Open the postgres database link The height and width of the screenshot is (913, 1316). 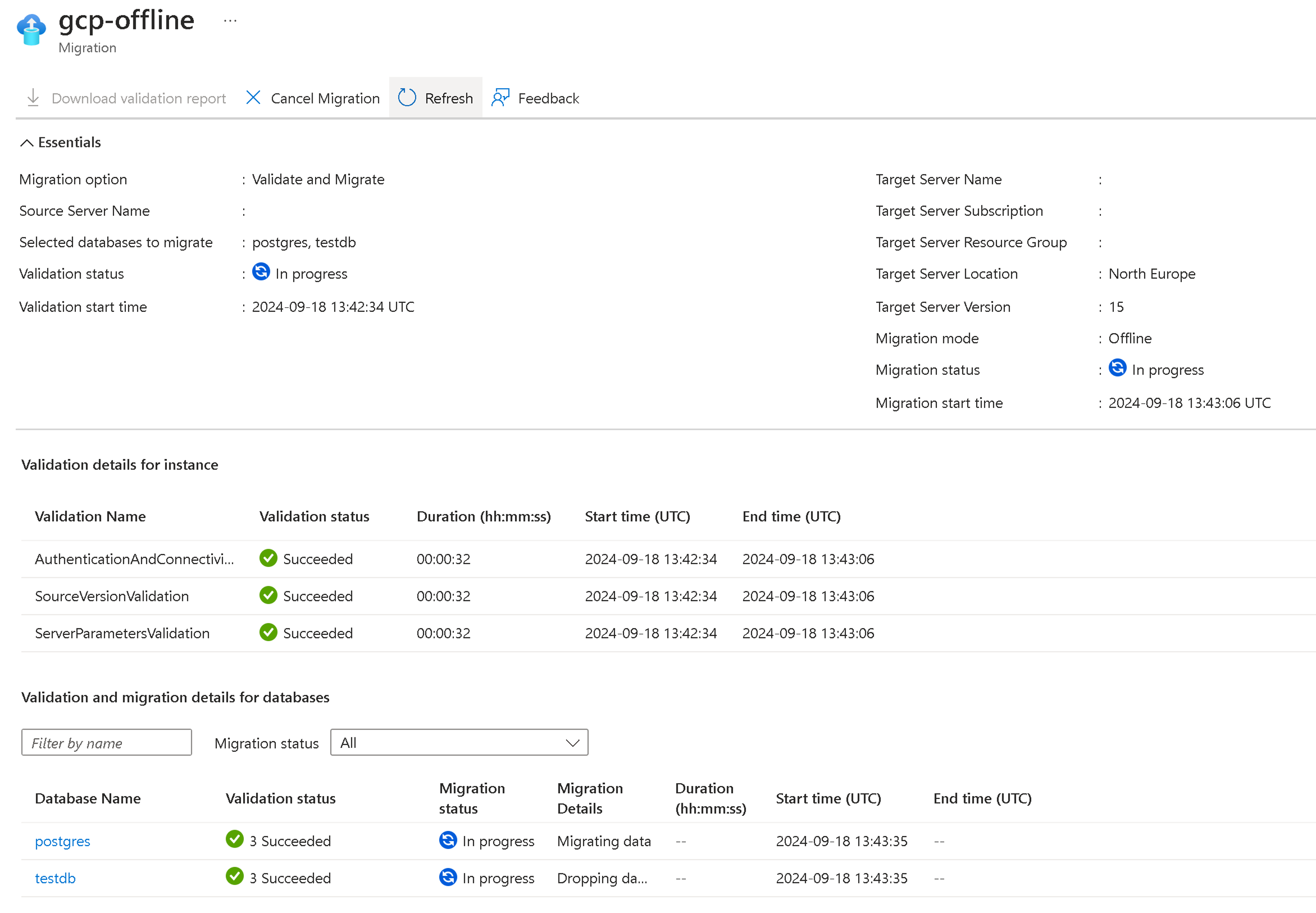[63, 841]
